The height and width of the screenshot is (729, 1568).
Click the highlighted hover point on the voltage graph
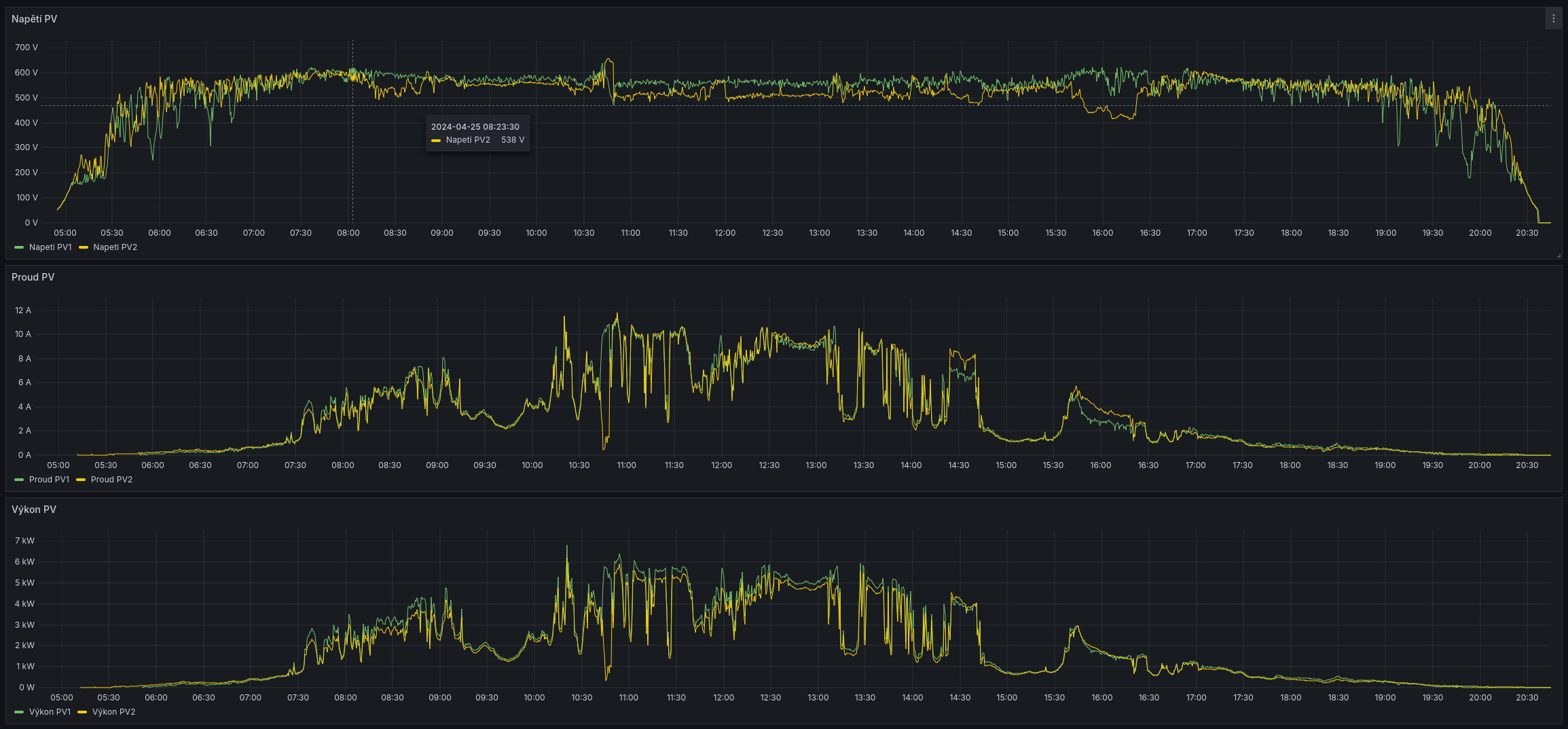click(x=352, y=72)
